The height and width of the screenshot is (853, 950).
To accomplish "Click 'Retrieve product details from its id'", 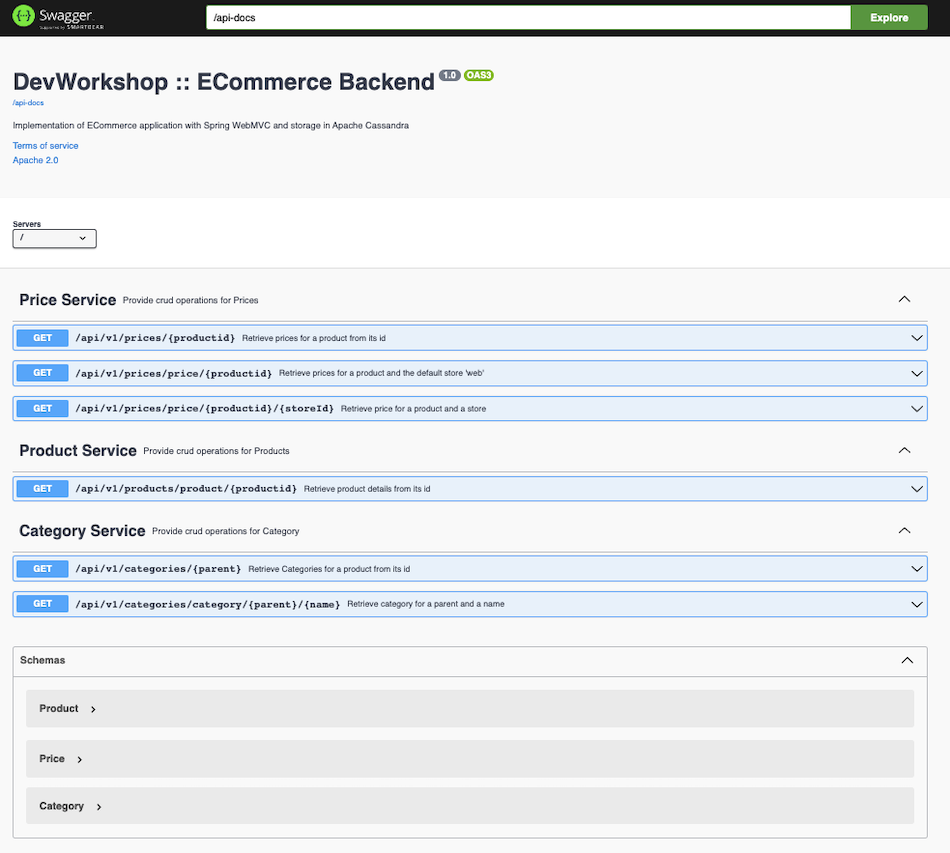I will pos(367,489).
